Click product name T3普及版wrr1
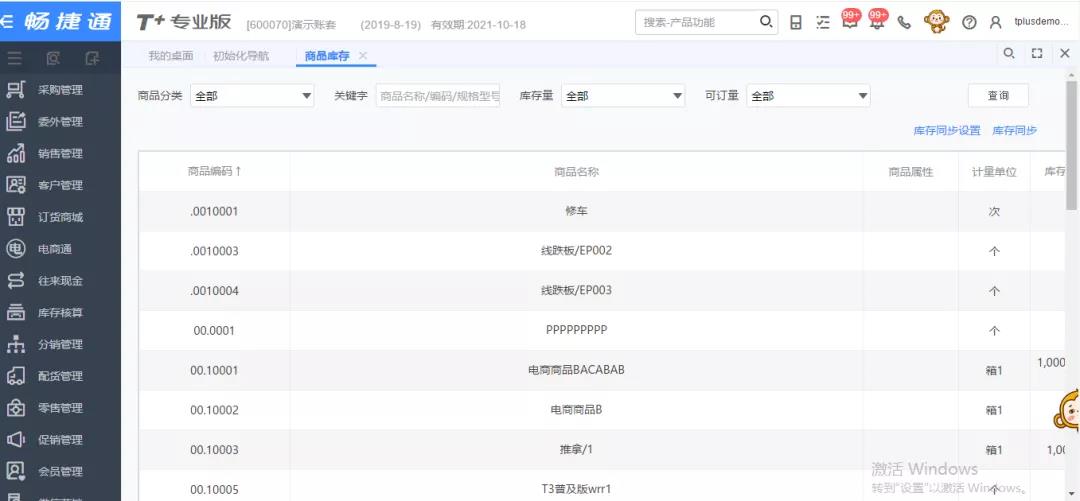This screenshot has height=501, width=1080. point(577,490)
